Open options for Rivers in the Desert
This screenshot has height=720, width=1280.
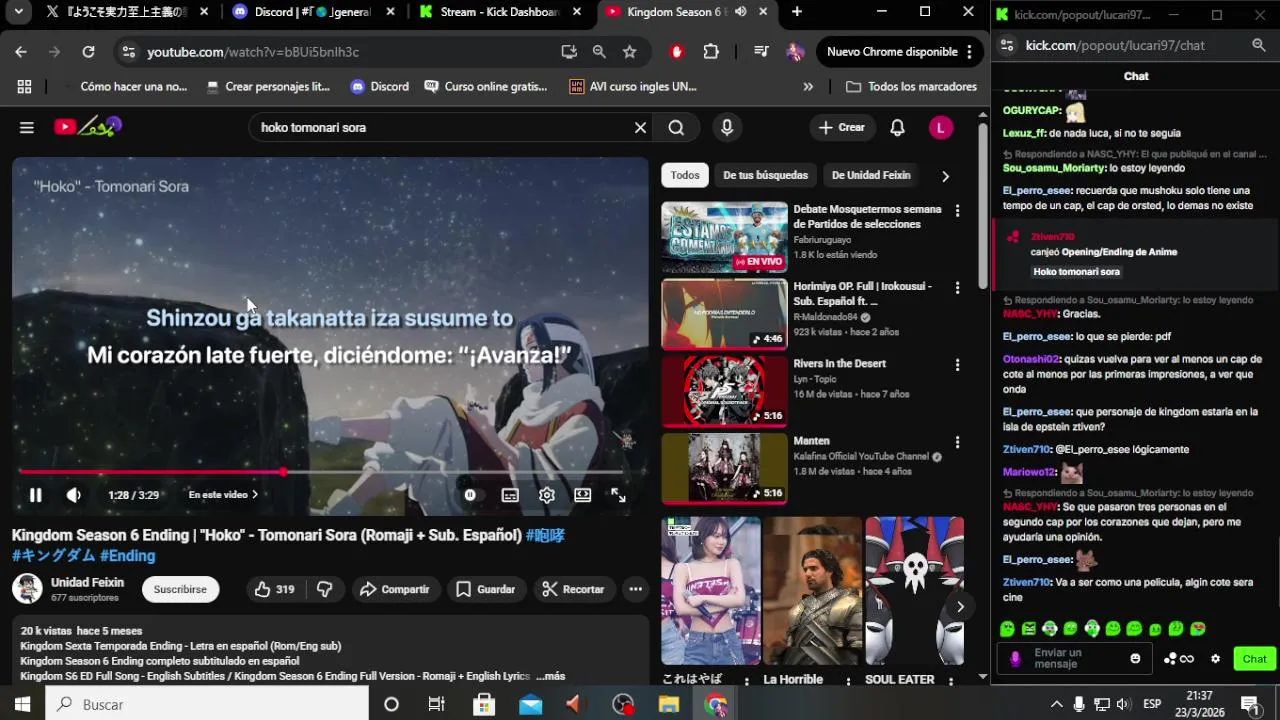957,365
